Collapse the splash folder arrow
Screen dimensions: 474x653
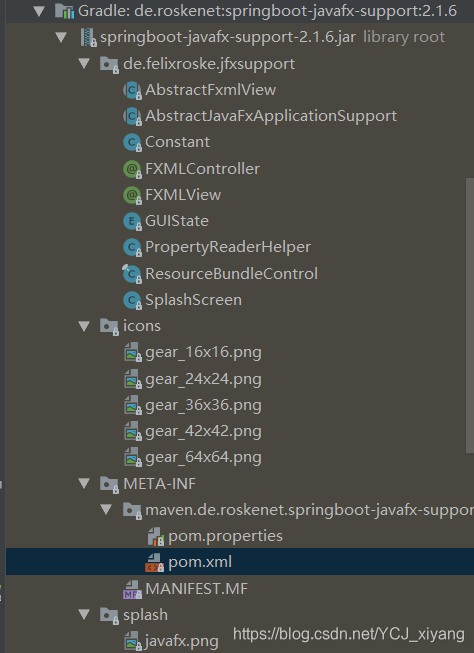84,615
